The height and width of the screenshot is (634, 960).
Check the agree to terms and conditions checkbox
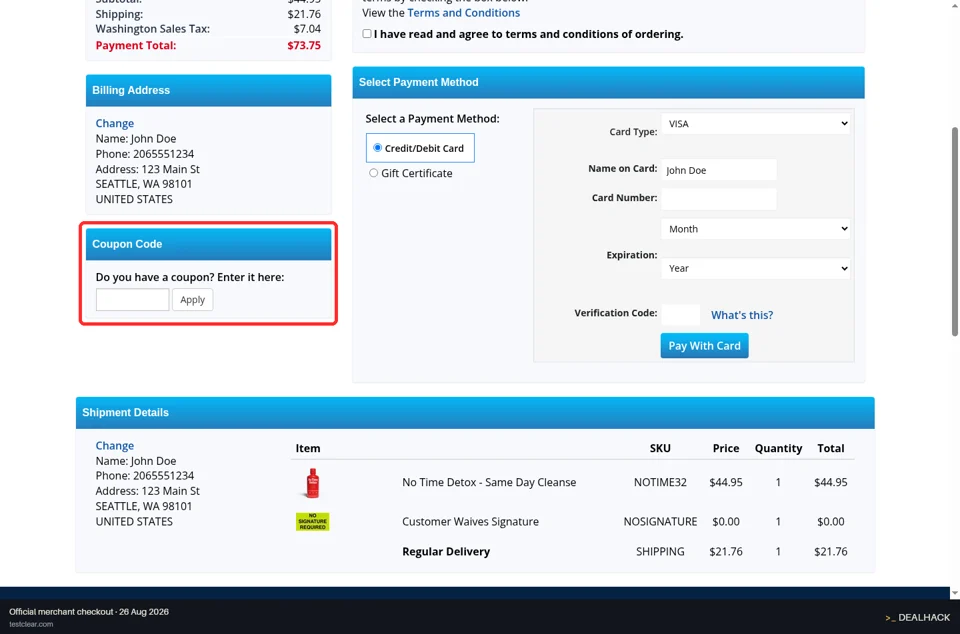(x=367, y=34)
